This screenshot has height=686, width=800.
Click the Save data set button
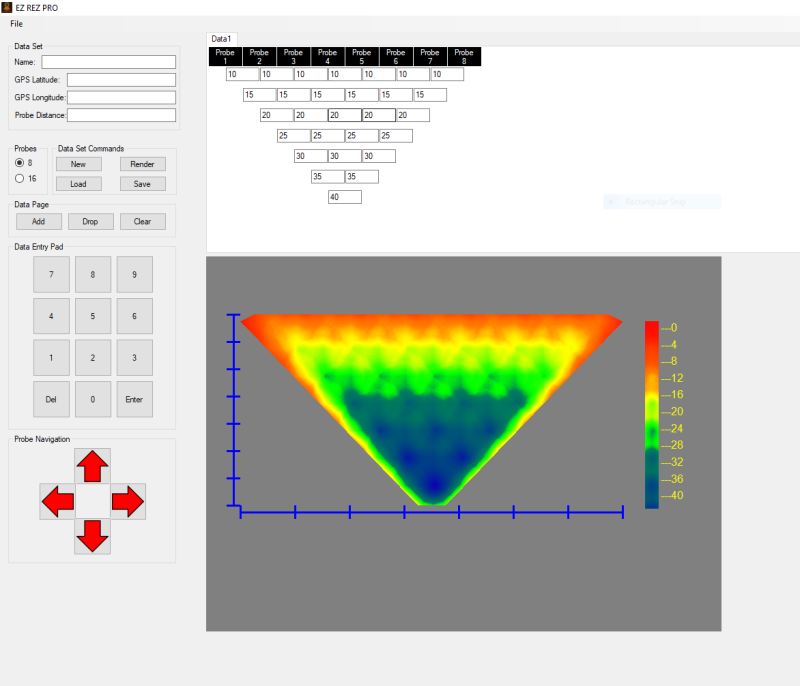pyautogui.click(x=142, y=184)
